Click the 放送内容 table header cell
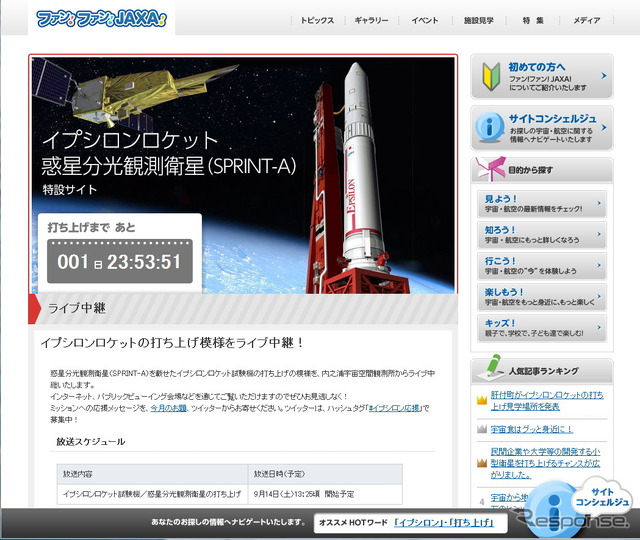 (152, 474)
